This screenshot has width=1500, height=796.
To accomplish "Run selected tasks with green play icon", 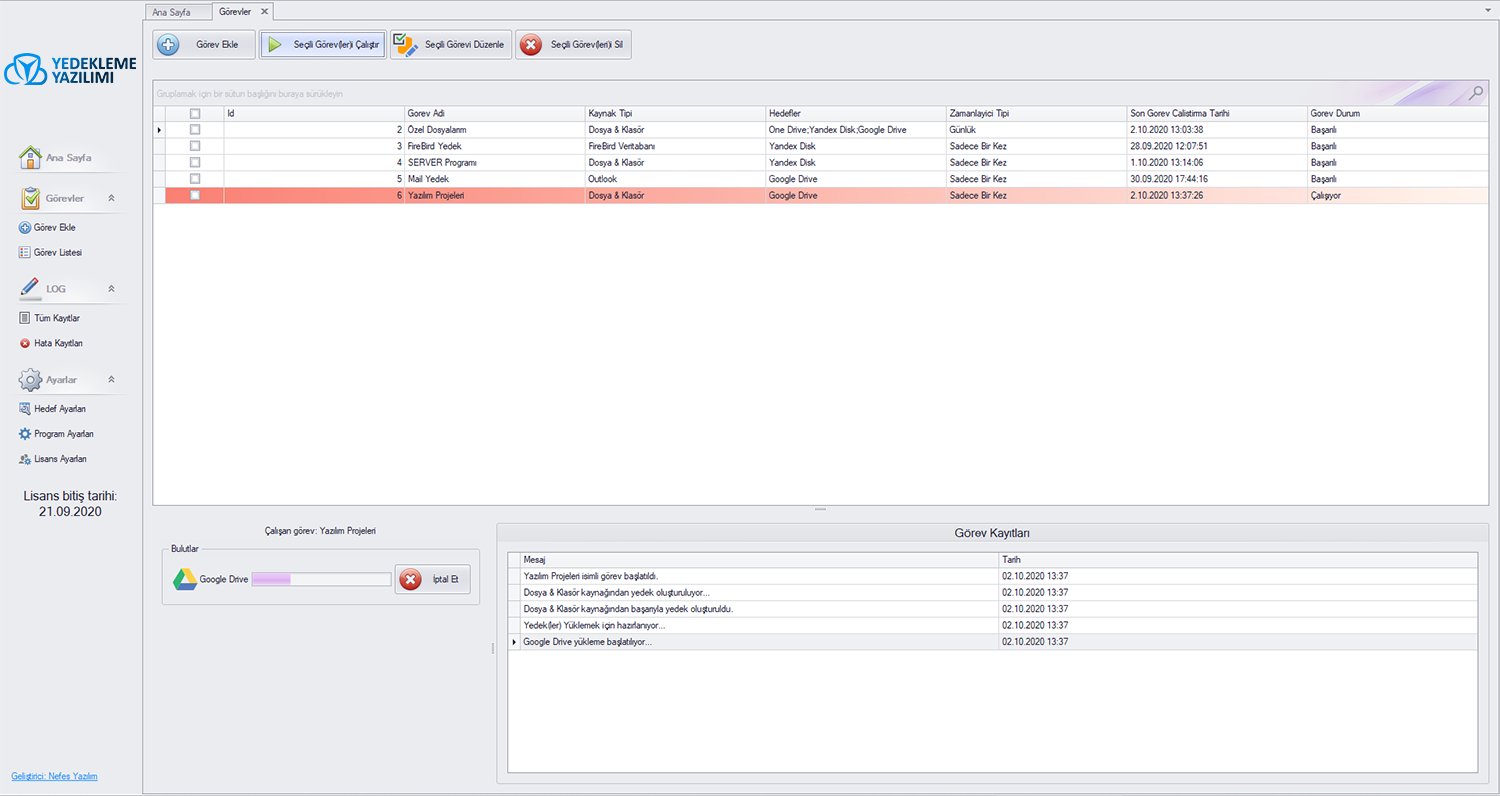I will coord(275,45).
